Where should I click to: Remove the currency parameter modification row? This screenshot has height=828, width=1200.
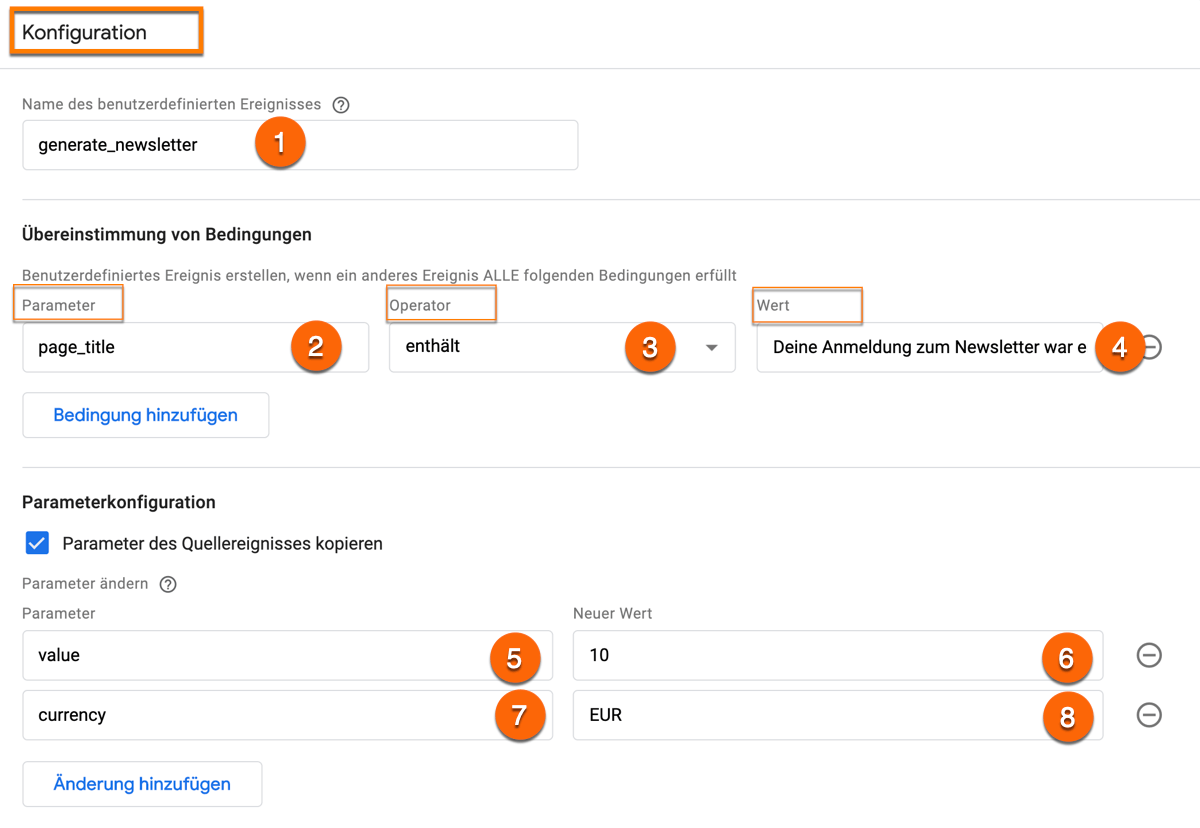click(1149, 716)
